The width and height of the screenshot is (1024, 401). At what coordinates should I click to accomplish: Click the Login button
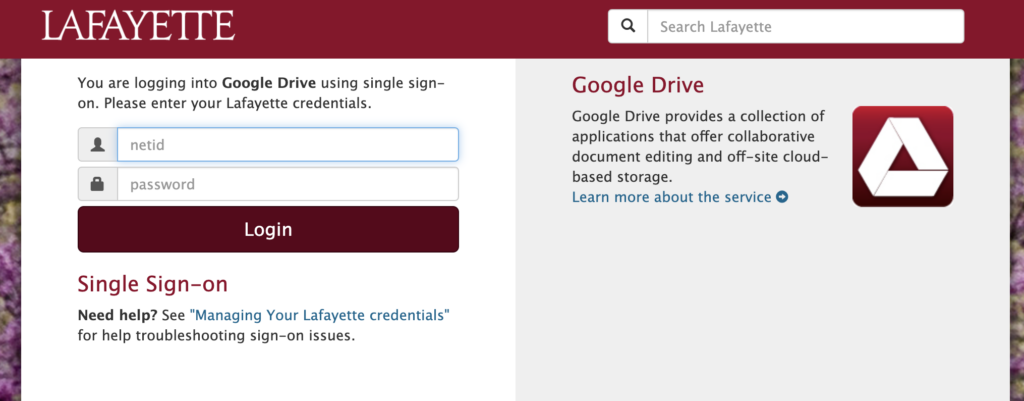coord(268,229)
